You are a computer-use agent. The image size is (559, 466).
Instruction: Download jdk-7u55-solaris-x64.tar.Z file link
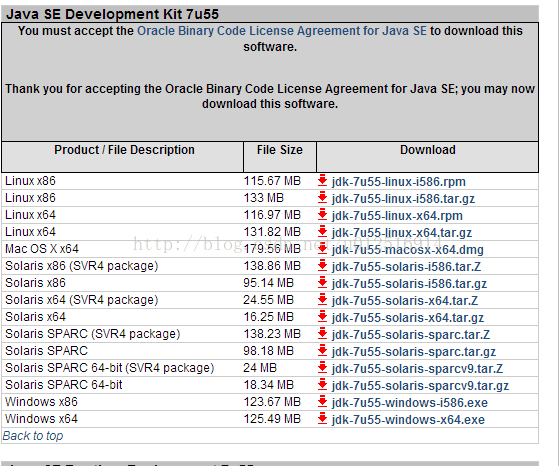[x=405, y=301]
